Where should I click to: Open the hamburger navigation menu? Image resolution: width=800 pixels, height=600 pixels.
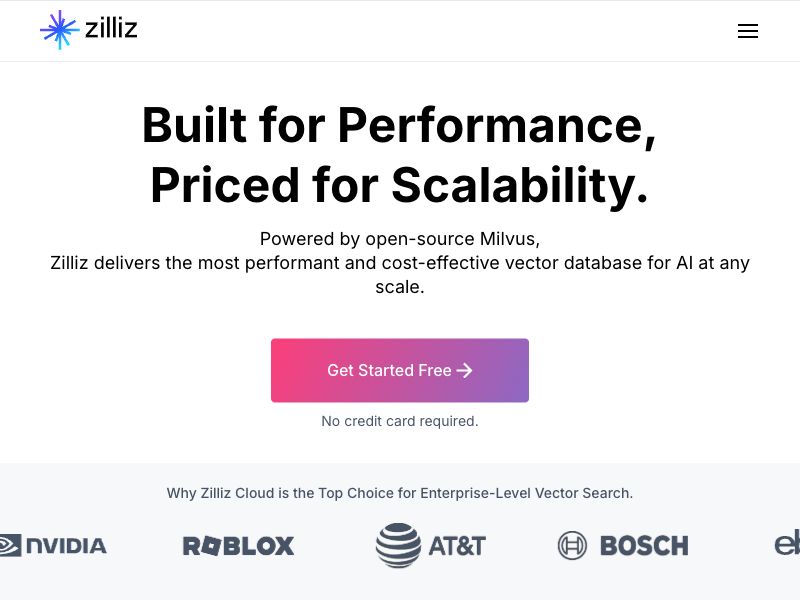(747, 31)
